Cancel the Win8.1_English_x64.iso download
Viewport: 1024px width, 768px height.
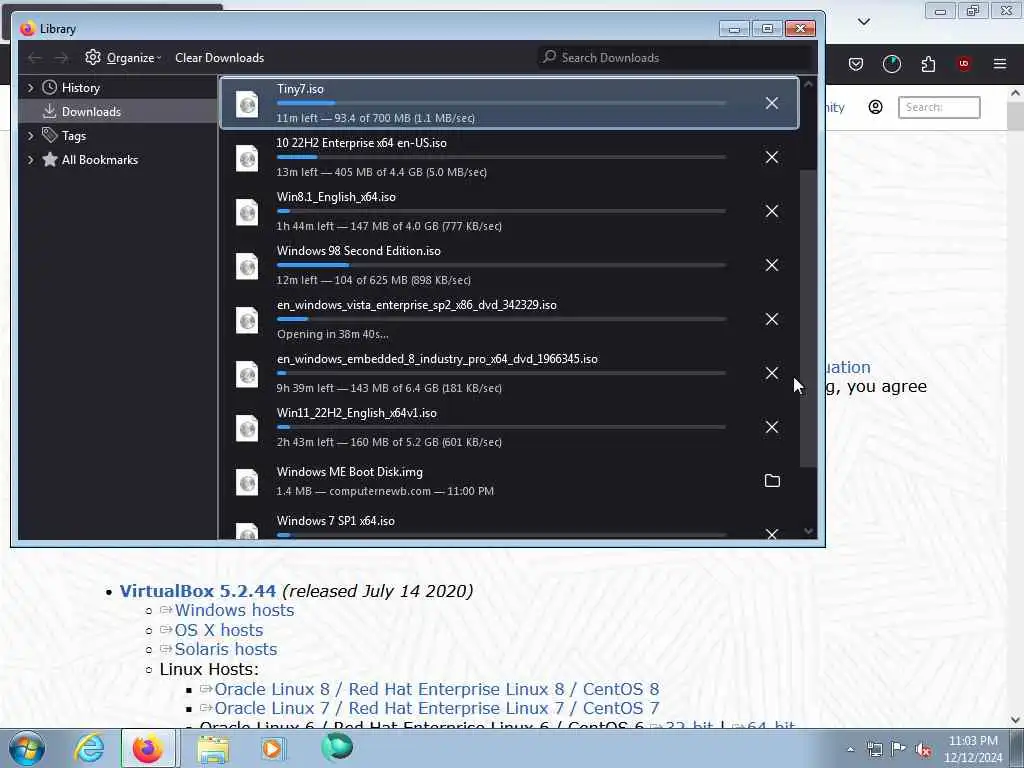click(x=771, y=211)
